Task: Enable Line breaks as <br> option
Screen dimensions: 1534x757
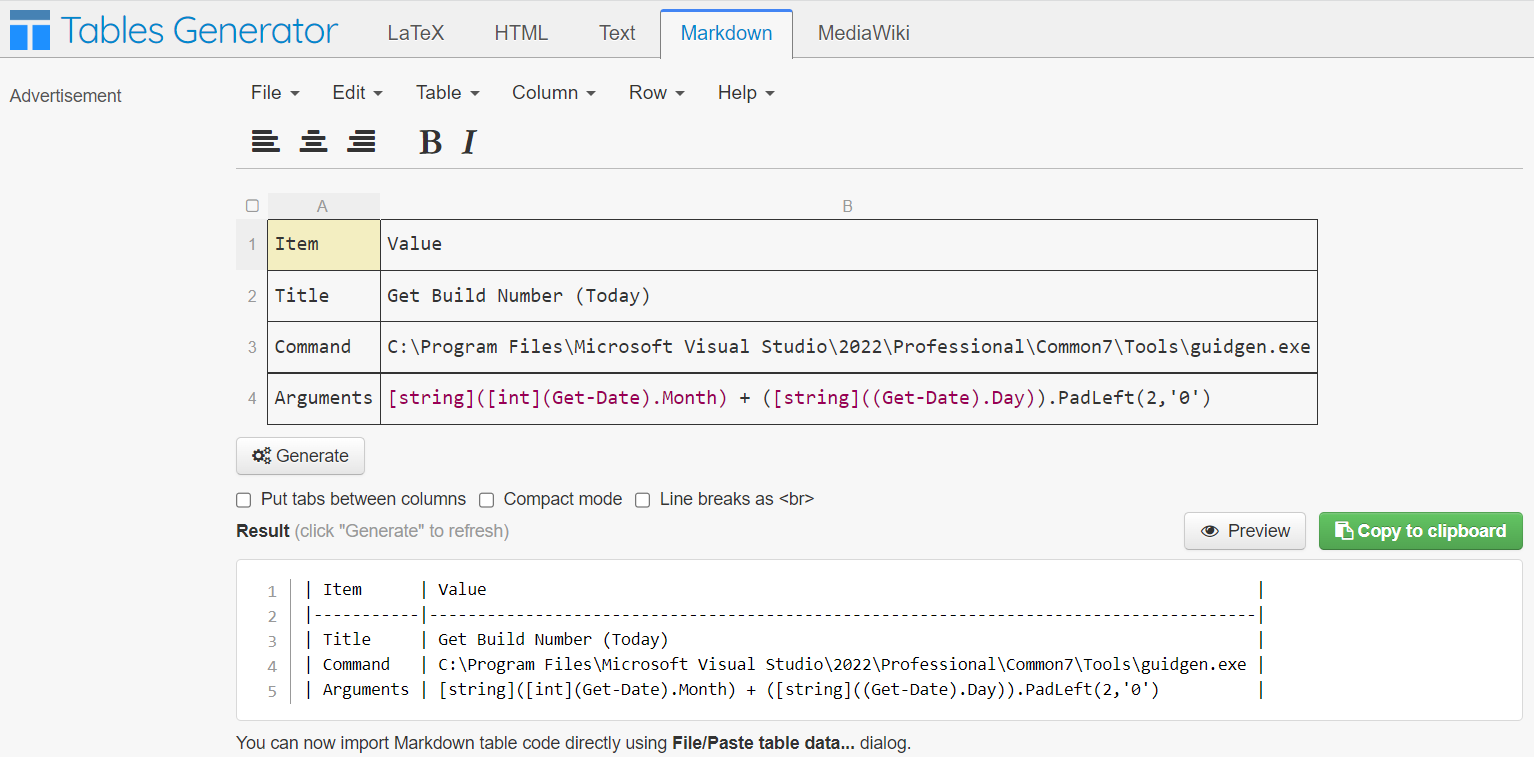Action: point(643,500)
